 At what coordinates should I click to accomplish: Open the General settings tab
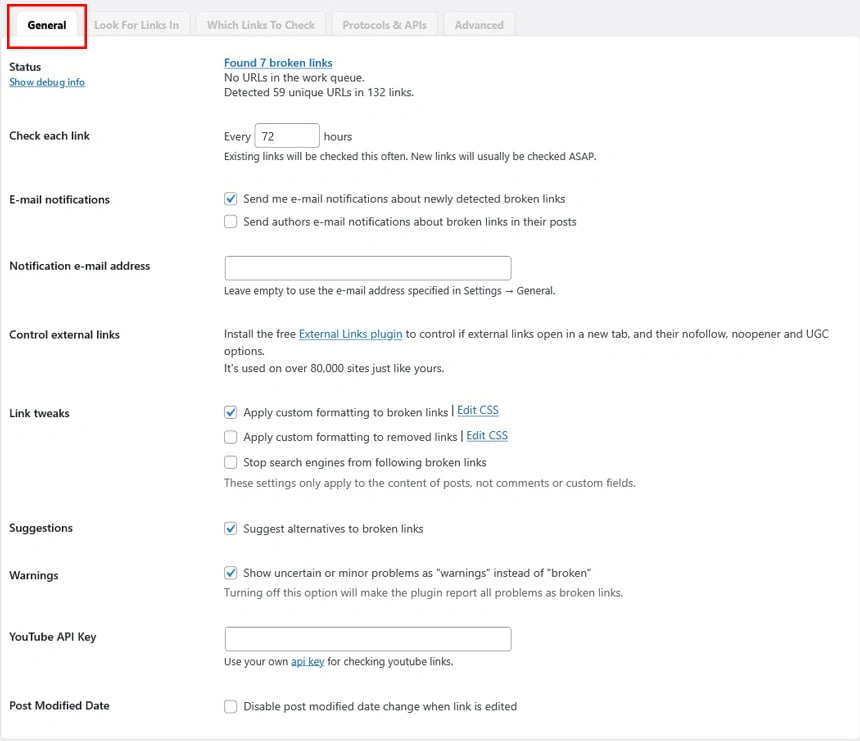[x=47, y=25]
